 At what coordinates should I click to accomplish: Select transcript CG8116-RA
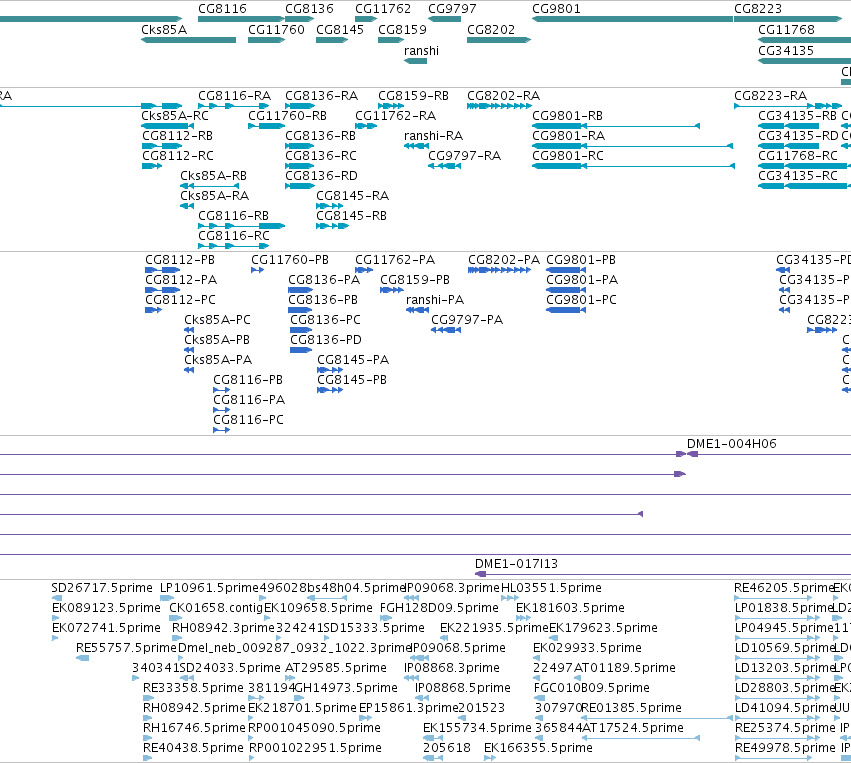click(x=234, y=96)
